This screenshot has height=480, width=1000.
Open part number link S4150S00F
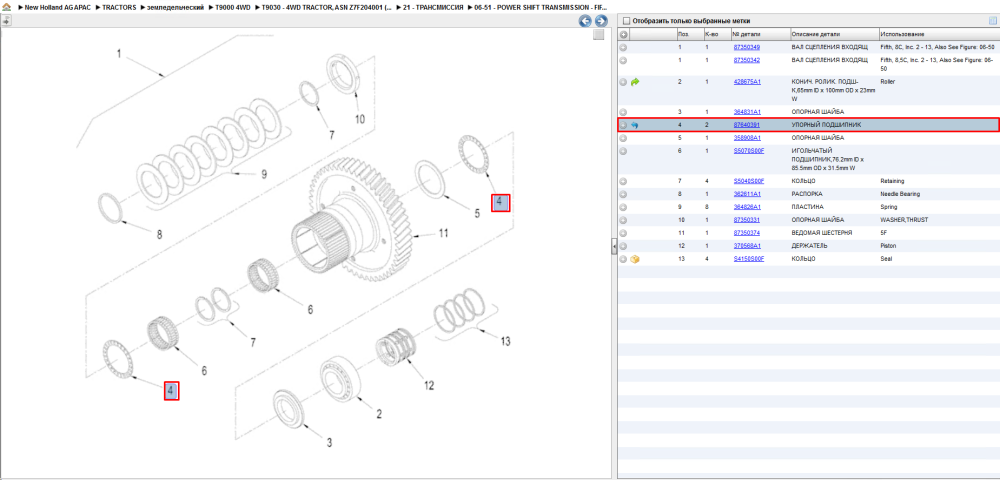click(749, 259)
